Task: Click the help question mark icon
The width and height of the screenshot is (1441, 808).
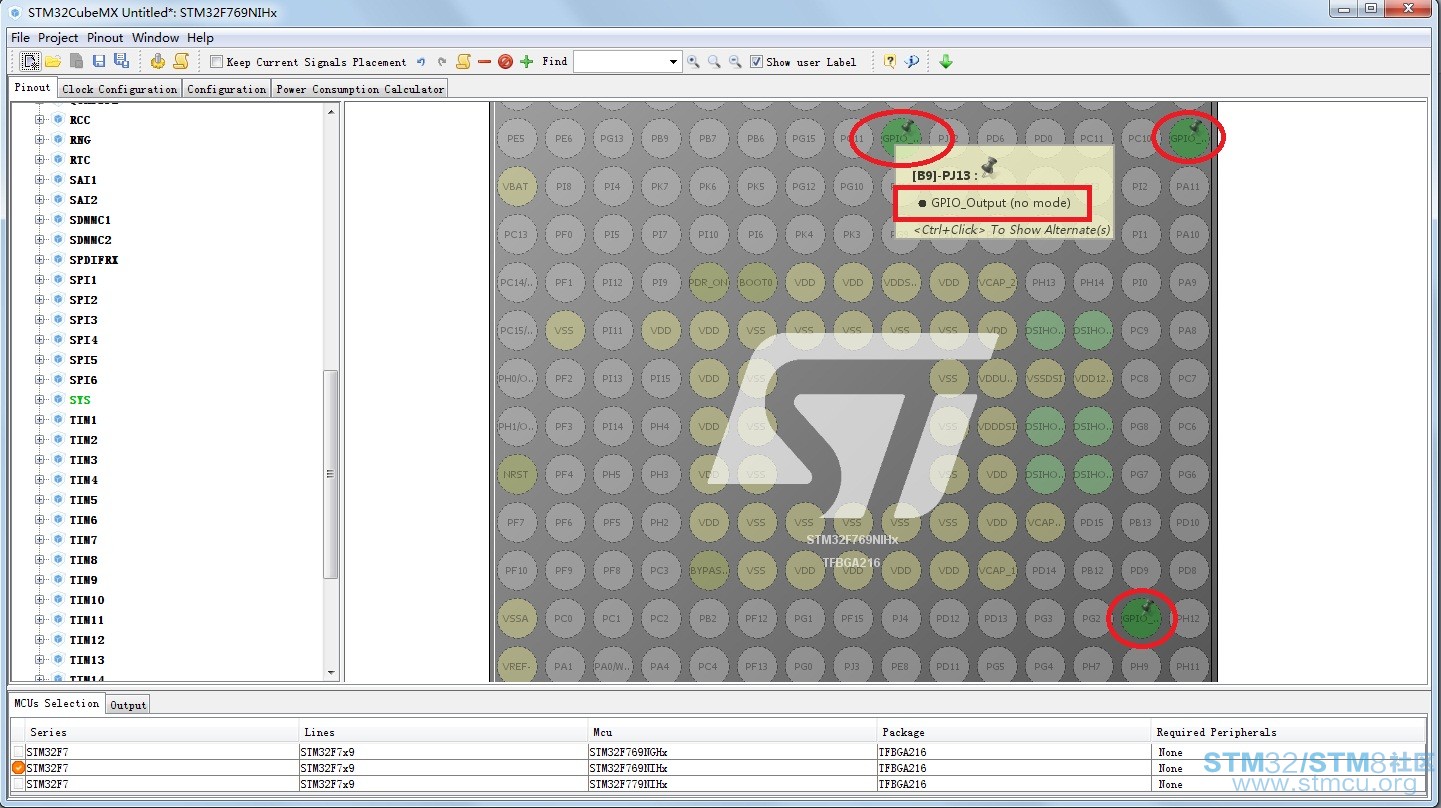Action: [890, 61]
